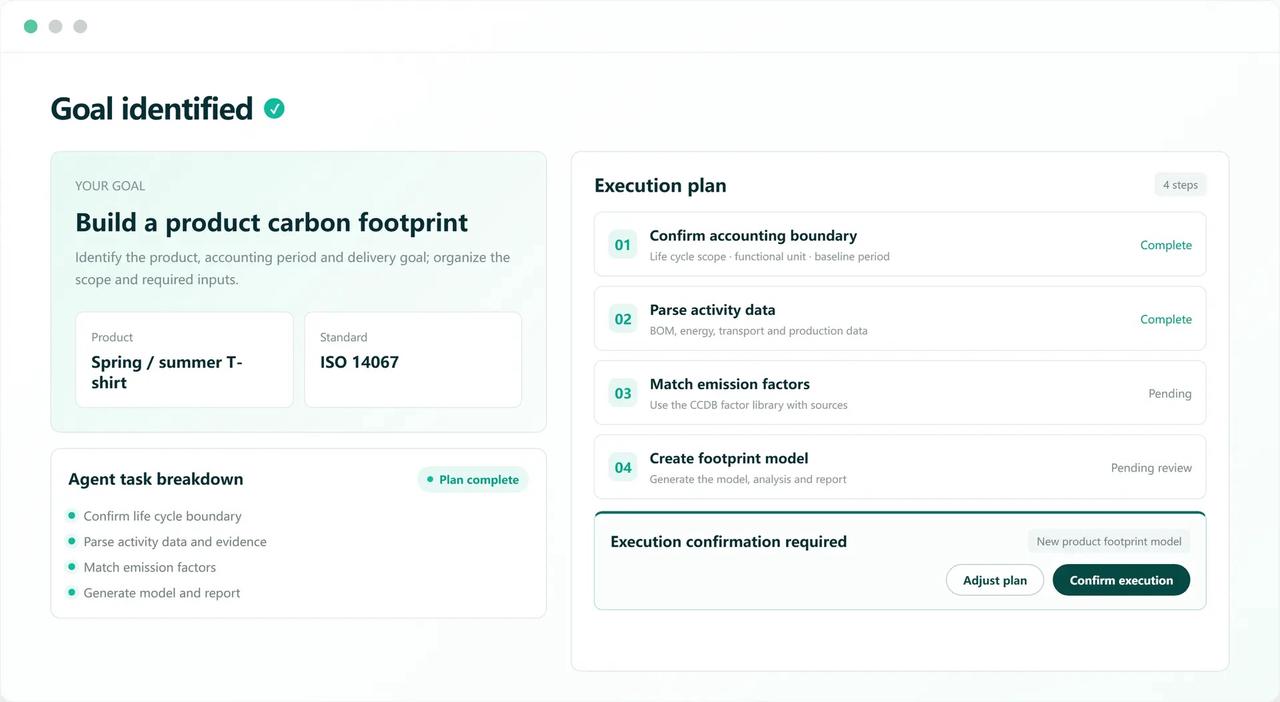Click the Pending status of Match emission factors
Screen dimensions: 1280x702
(x=1170, y=393)
